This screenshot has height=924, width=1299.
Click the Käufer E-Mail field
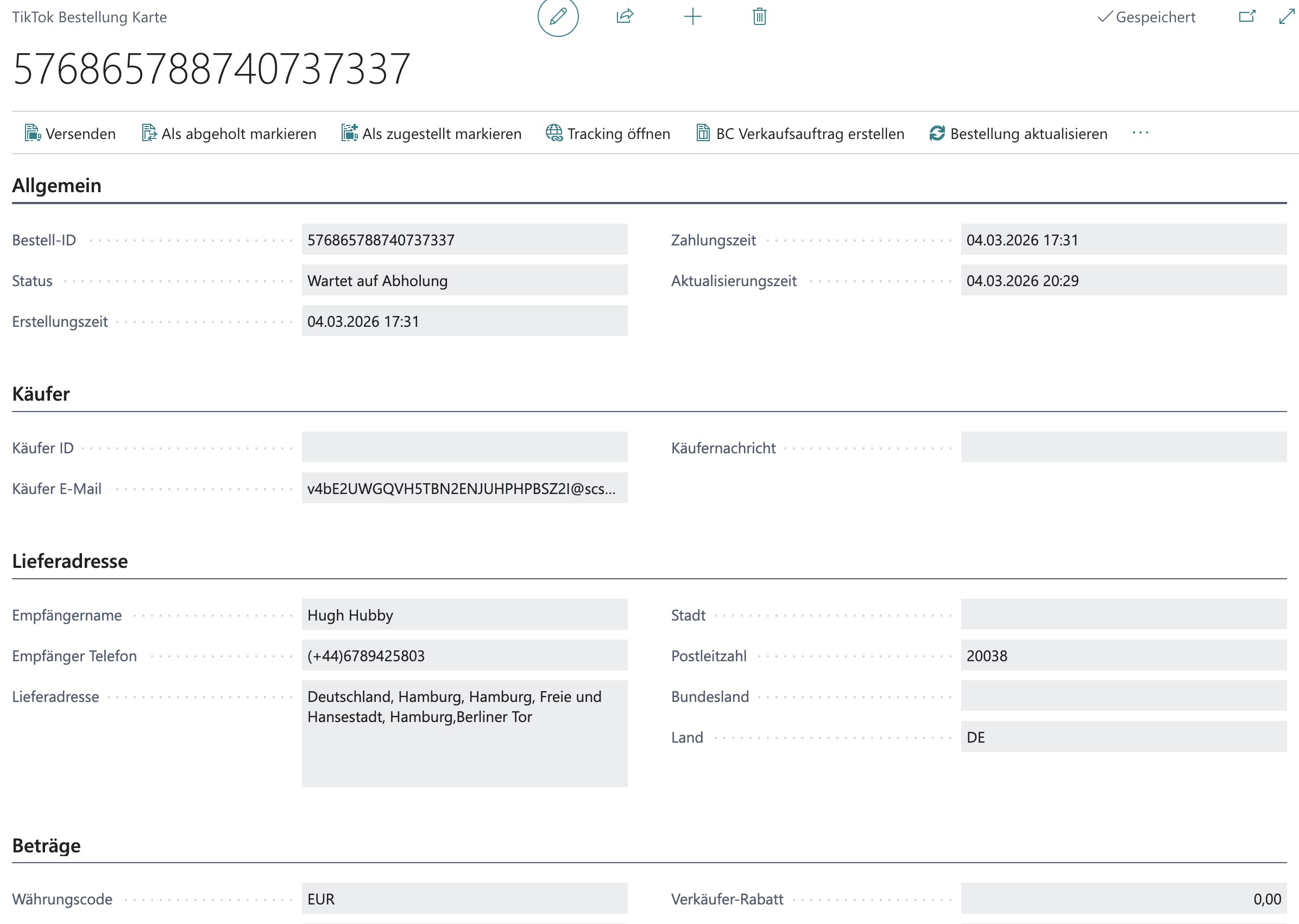point(464,489)
